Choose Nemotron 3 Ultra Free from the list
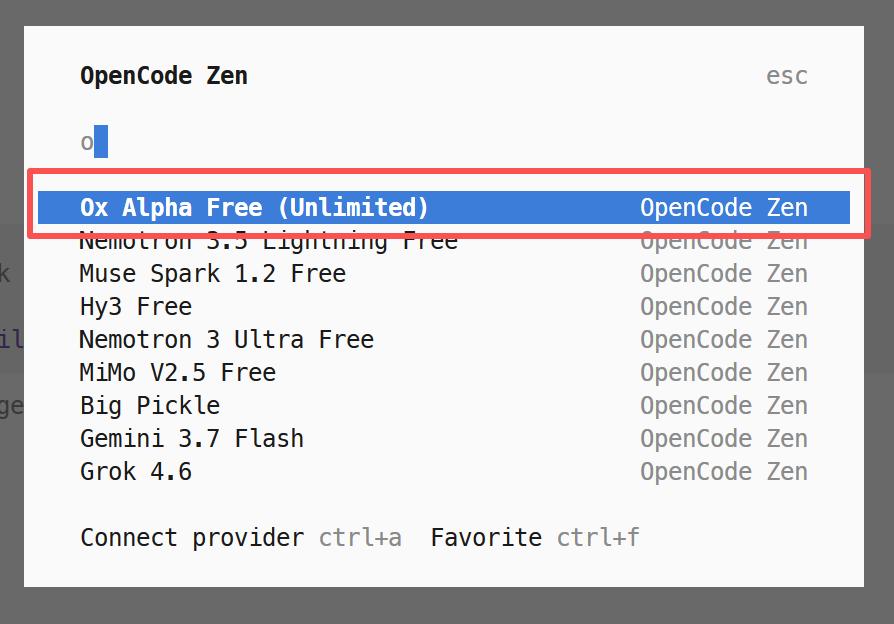894x624 pixels. pyautogui.click(x=444, y=340)
